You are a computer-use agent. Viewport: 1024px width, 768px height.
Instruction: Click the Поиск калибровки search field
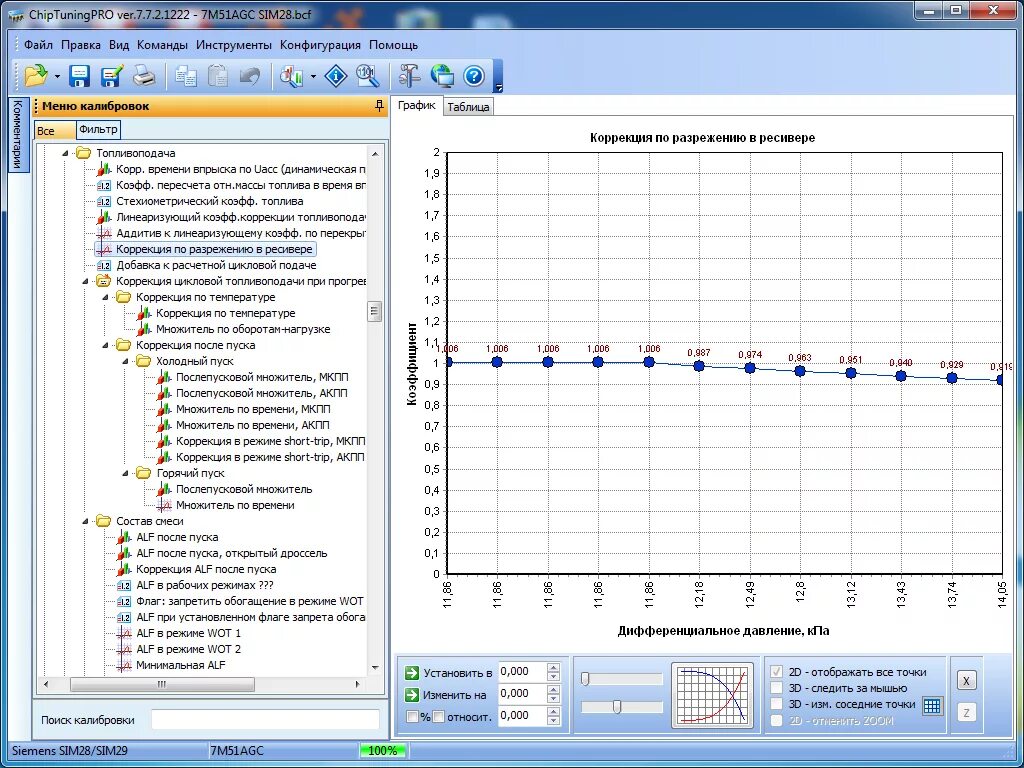tap(265, 720)
